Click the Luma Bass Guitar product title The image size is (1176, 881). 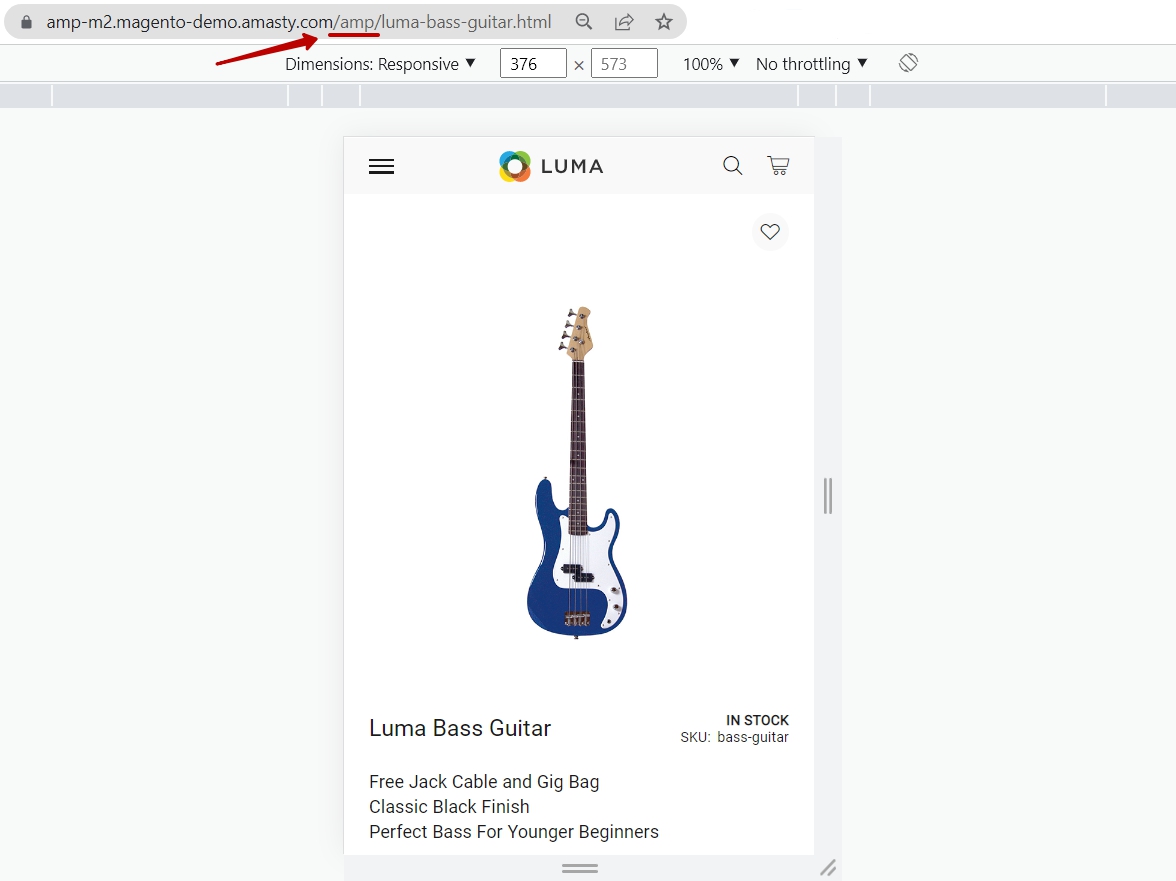tap(460, 728)
